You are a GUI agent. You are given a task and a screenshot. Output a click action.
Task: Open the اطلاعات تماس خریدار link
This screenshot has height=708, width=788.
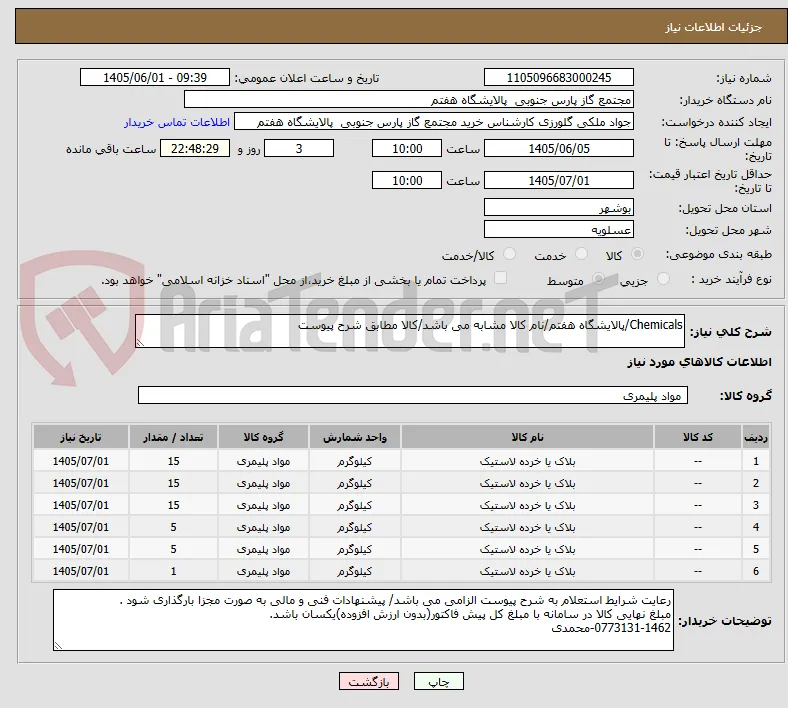click(x=177, y=123)
